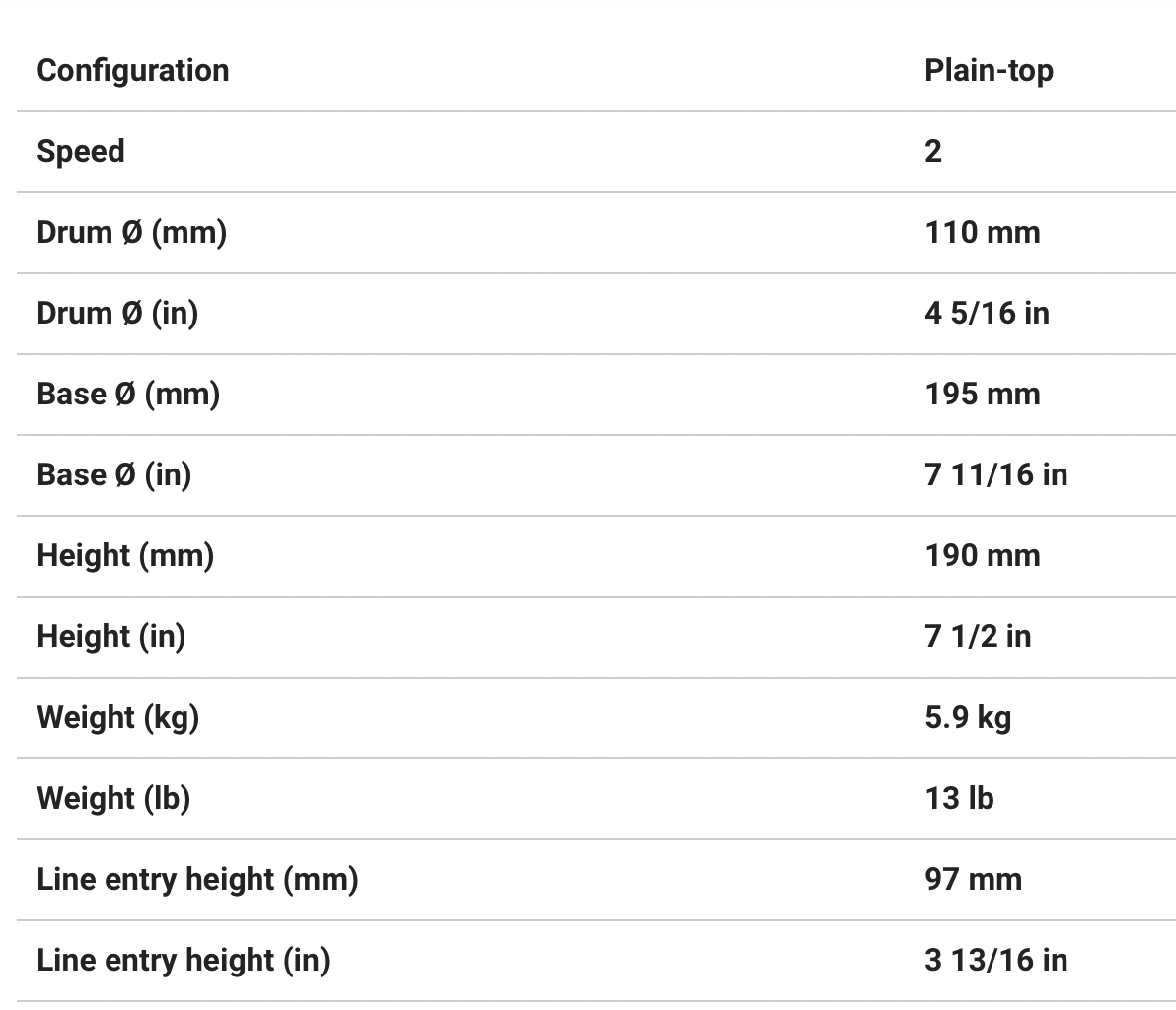Select the 3 13/16 in line entry value

click(996, 961)
